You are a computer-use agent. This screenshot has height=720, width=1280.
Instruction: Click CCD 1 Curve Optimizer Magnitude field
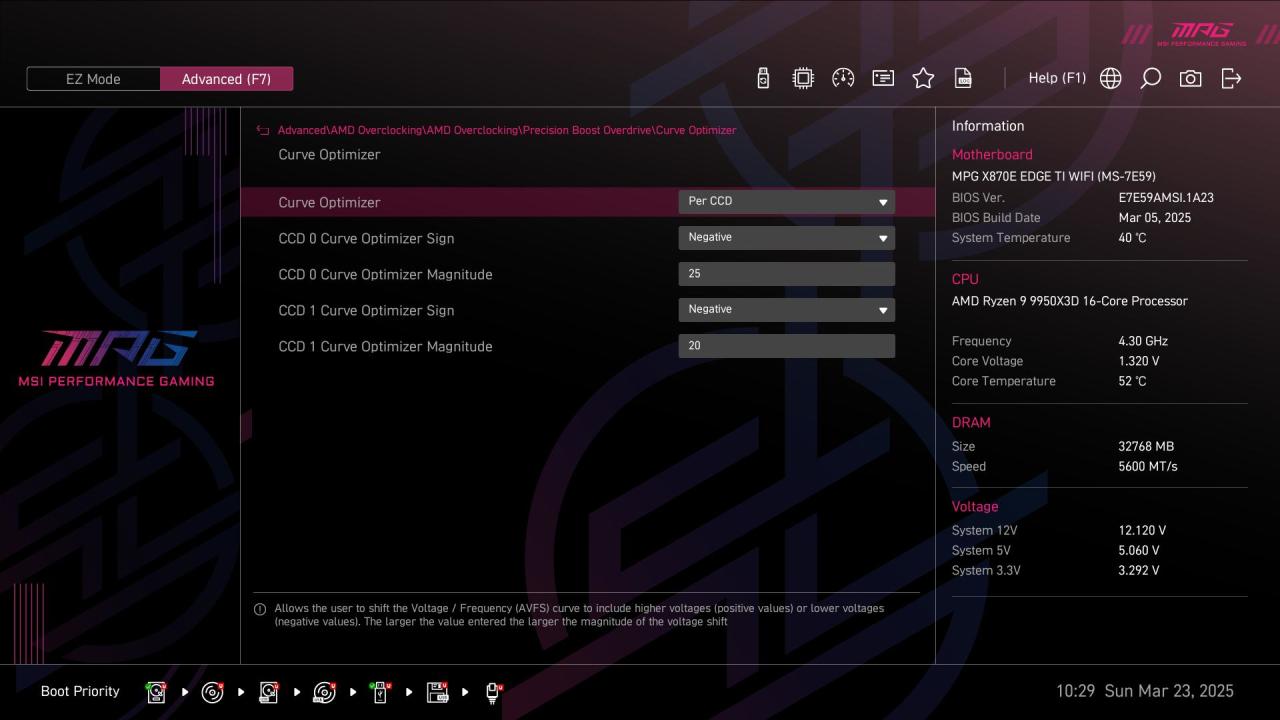pos(786,346)
